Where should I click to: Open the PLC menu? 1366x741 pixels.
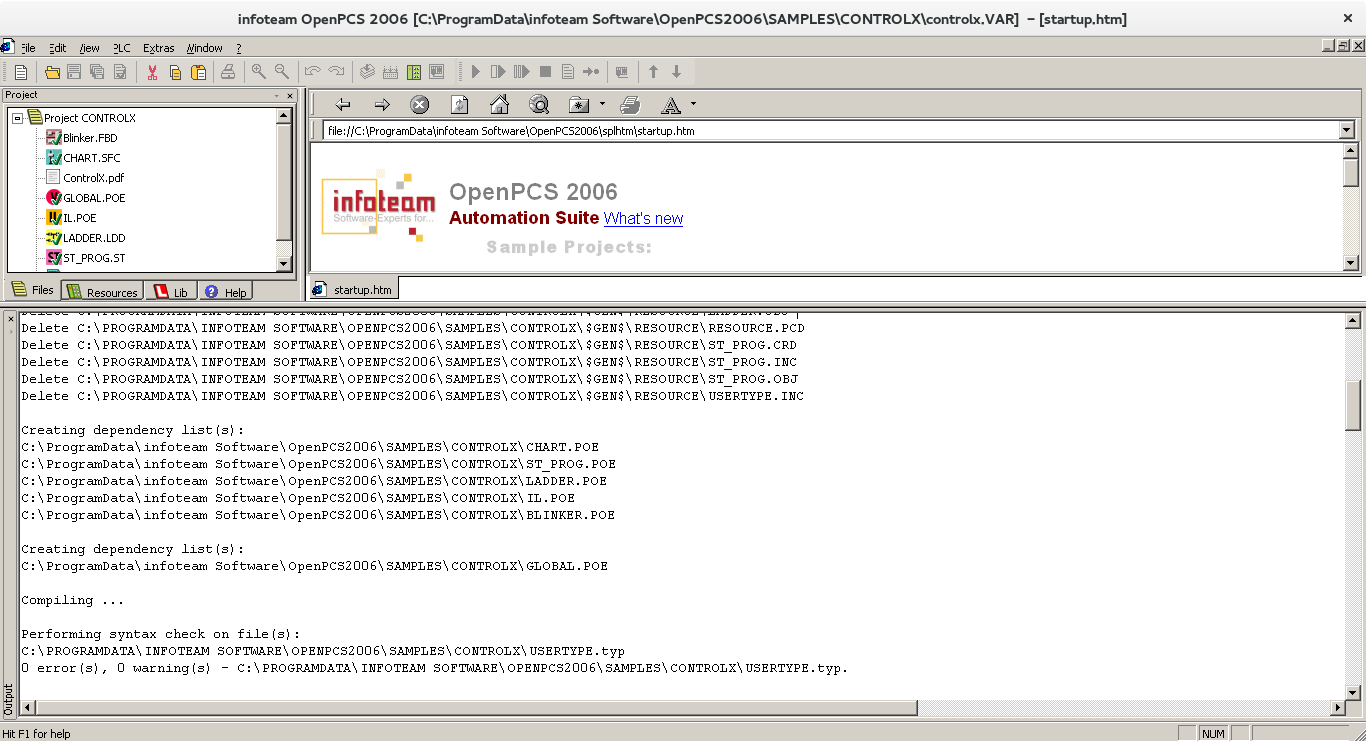click(x=121, y=48)
